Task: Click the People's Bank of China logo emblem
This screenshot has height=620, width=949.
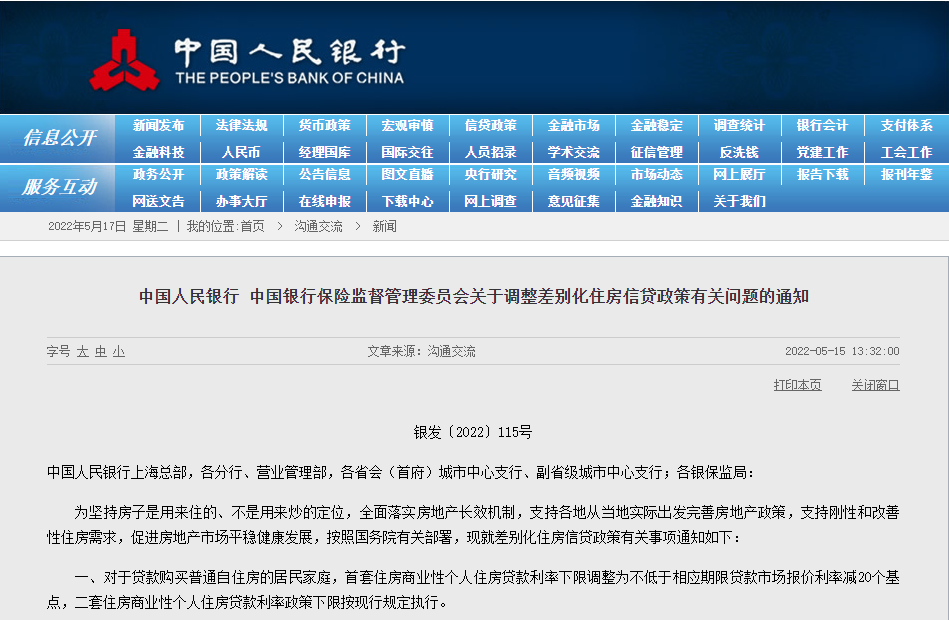Action: [125, 60]
